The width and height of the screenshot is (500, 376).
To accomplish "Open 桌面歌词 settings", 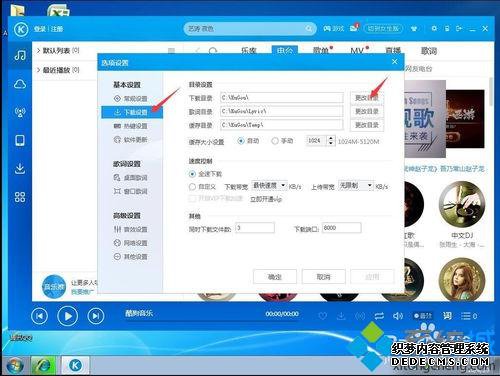I will [132, 178].
